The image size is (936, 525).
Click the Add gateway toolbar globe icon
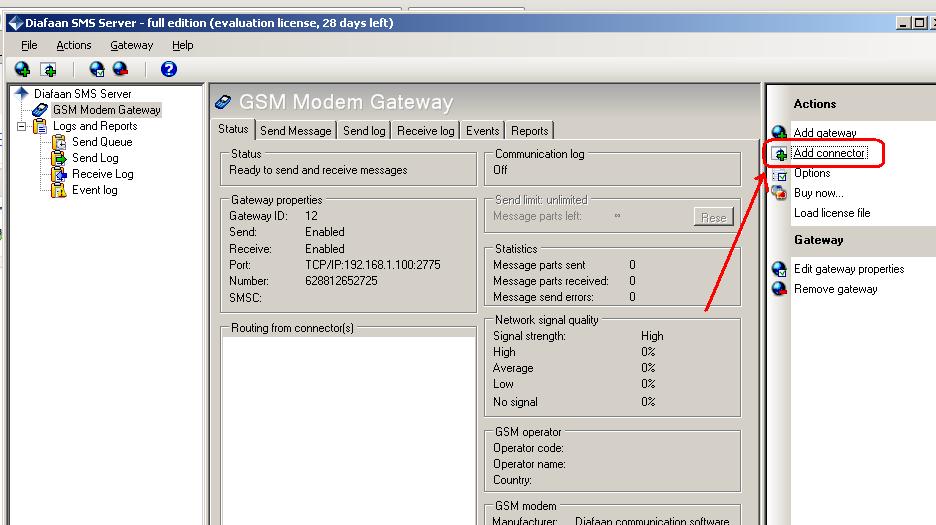[23, 69]
